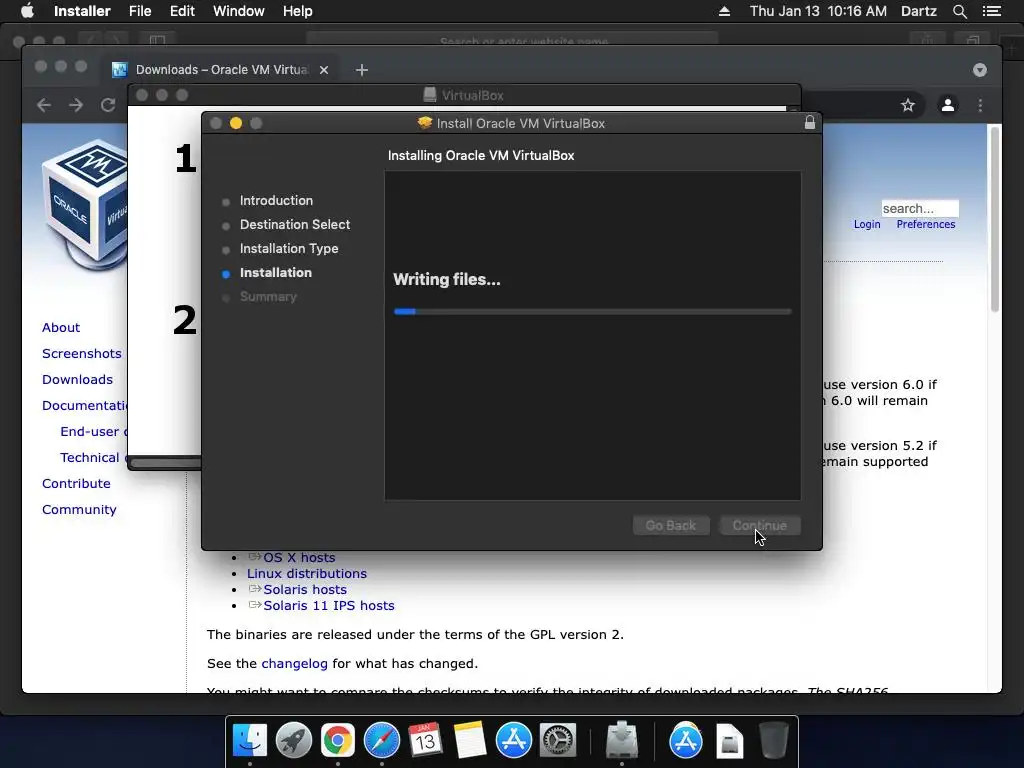This screenshot has width=1024, height=768.
Task: Open Calendar icon showing 13
Action: (x=426, y=741)
